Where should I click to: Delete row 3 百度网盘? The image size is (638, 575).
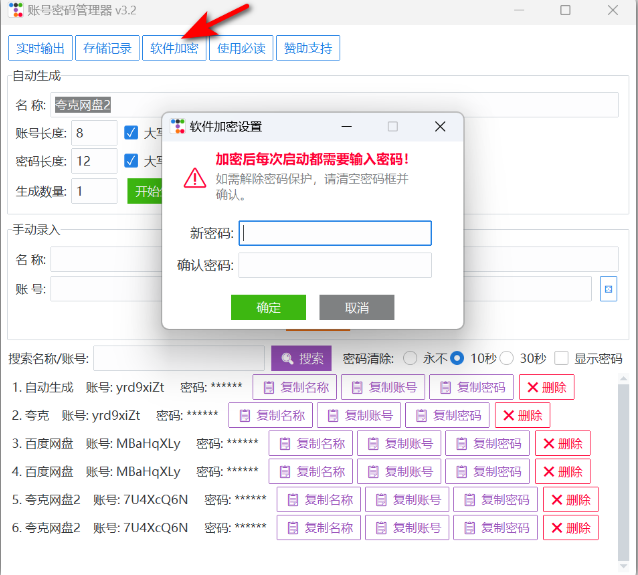(x=563, y=443)
